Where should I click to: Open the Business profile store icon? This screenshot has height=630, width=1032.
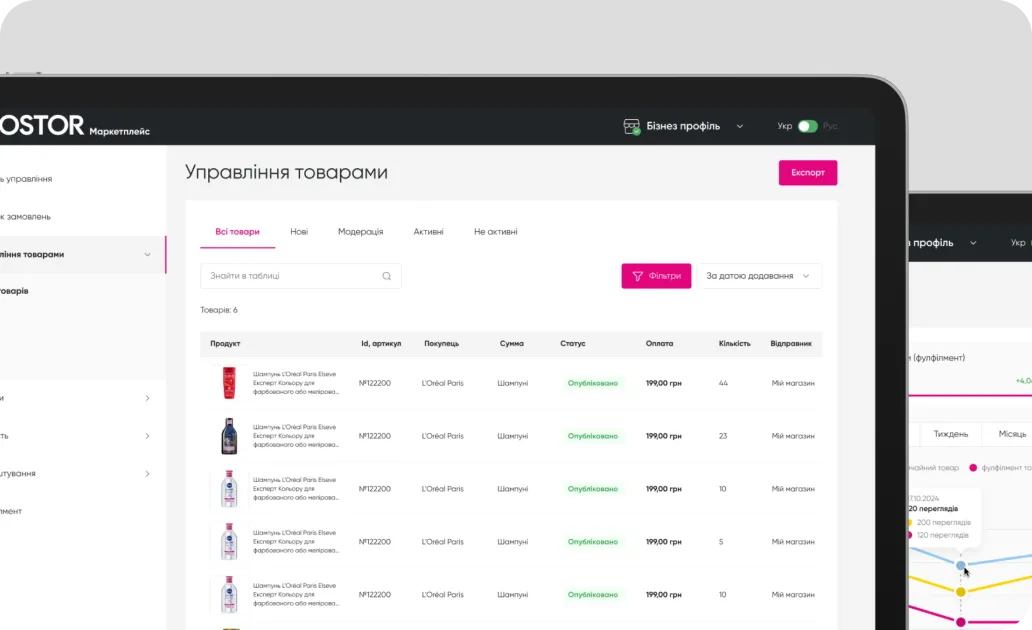tap(631, 126)
